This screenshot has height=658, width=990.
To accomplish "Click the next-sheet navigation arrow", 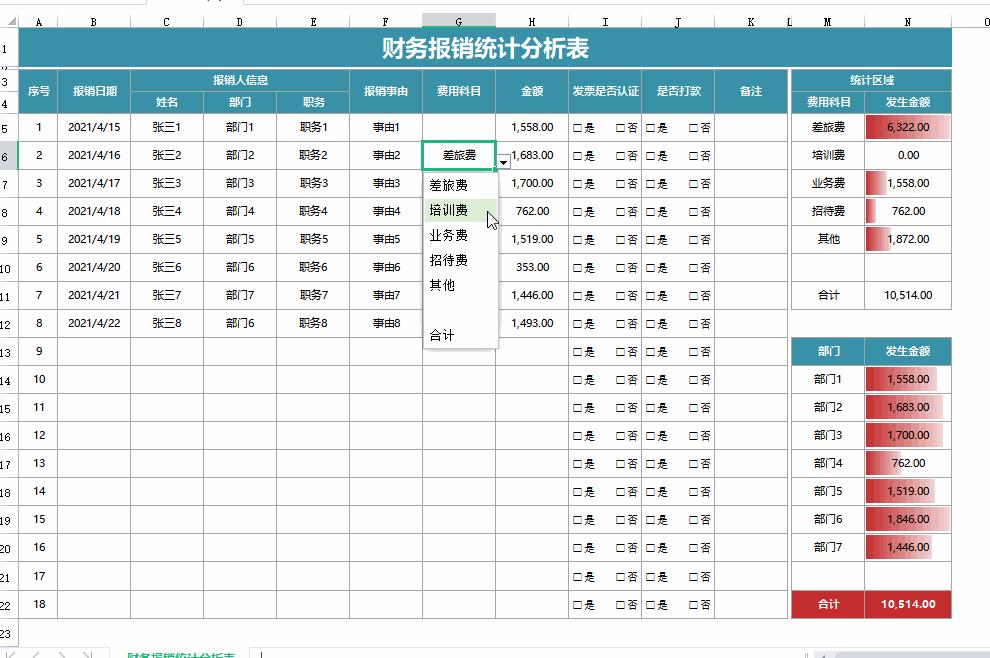I will (62, 654).
